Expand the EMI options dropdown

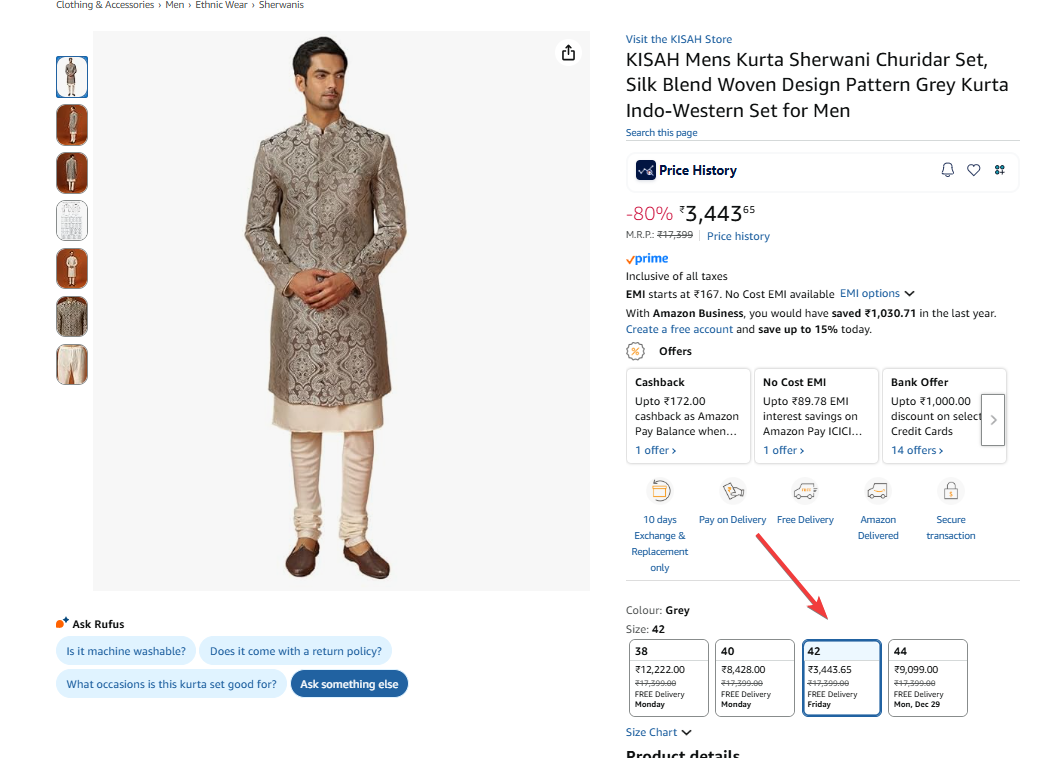click(x=877, y=294)
